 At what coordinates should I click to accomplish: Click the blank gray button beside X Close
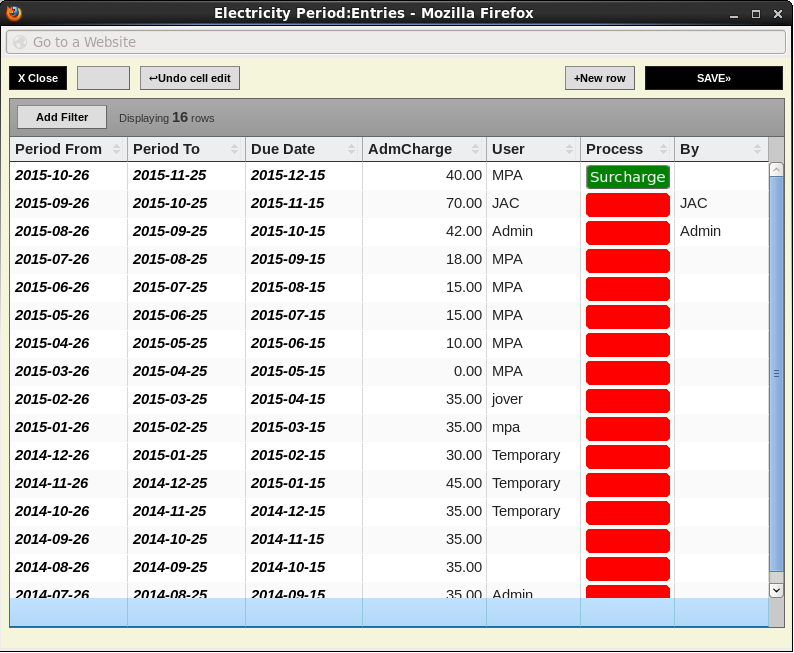pos(103,78)
